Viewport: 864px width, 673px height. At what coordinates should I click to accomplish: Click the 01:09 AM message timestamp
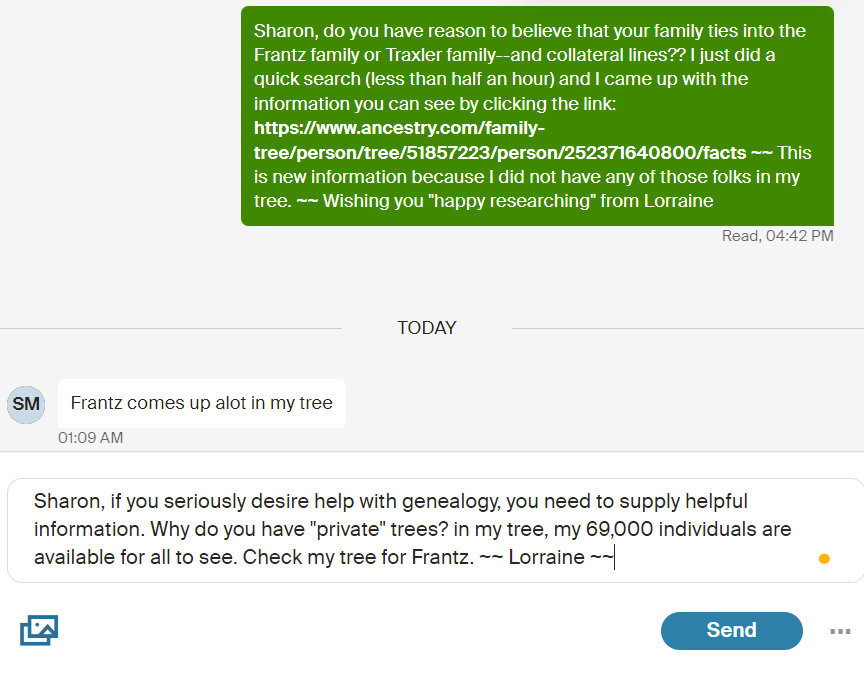(91, 438)
